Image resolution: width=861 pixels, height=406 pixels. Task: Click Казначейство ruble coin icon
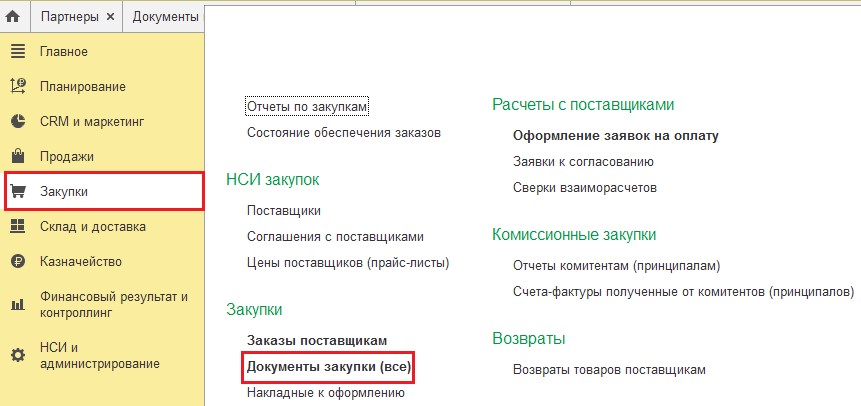pos(18,262)
